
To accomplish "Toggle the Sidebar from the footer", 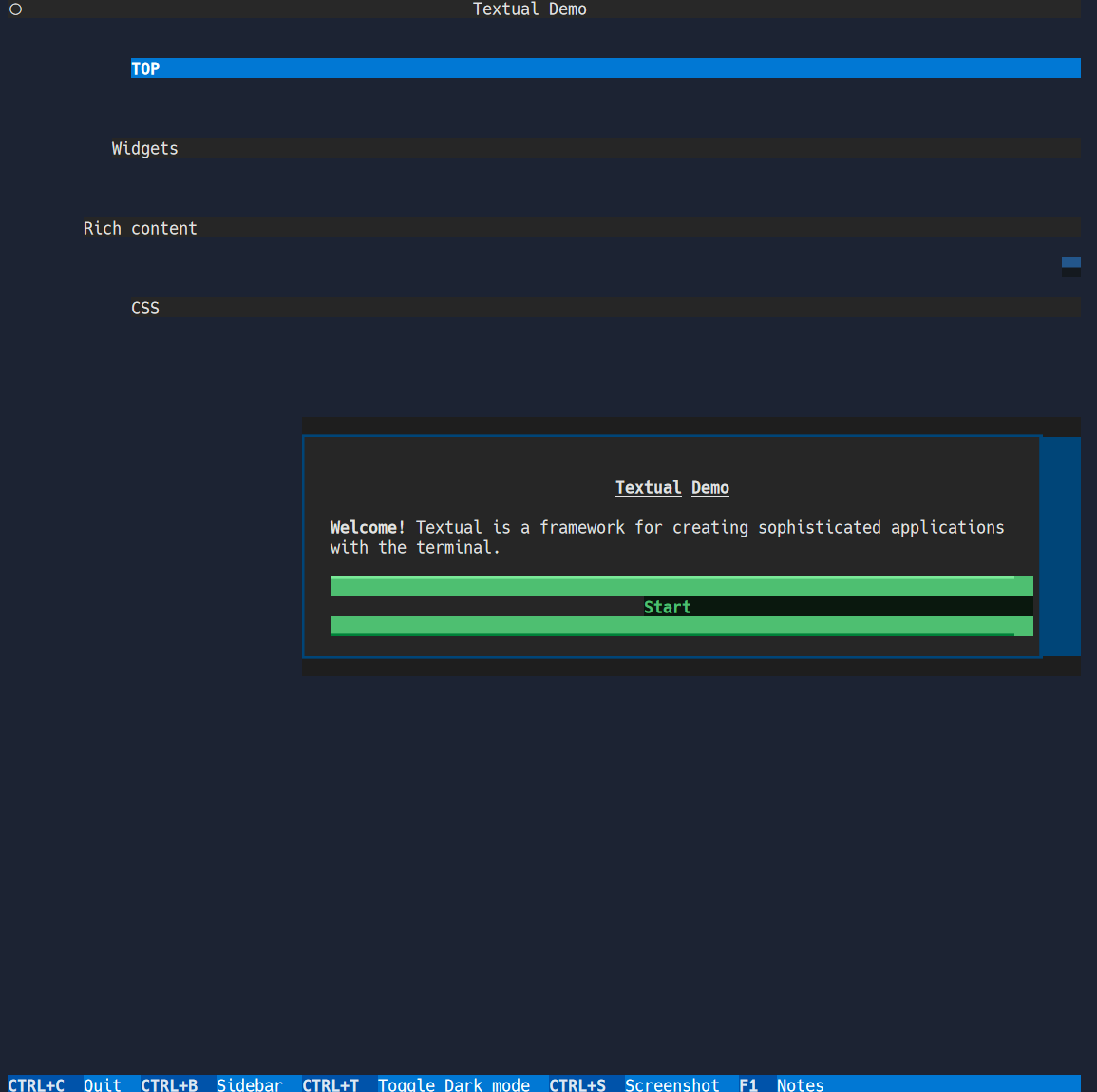I will 249,1084.
